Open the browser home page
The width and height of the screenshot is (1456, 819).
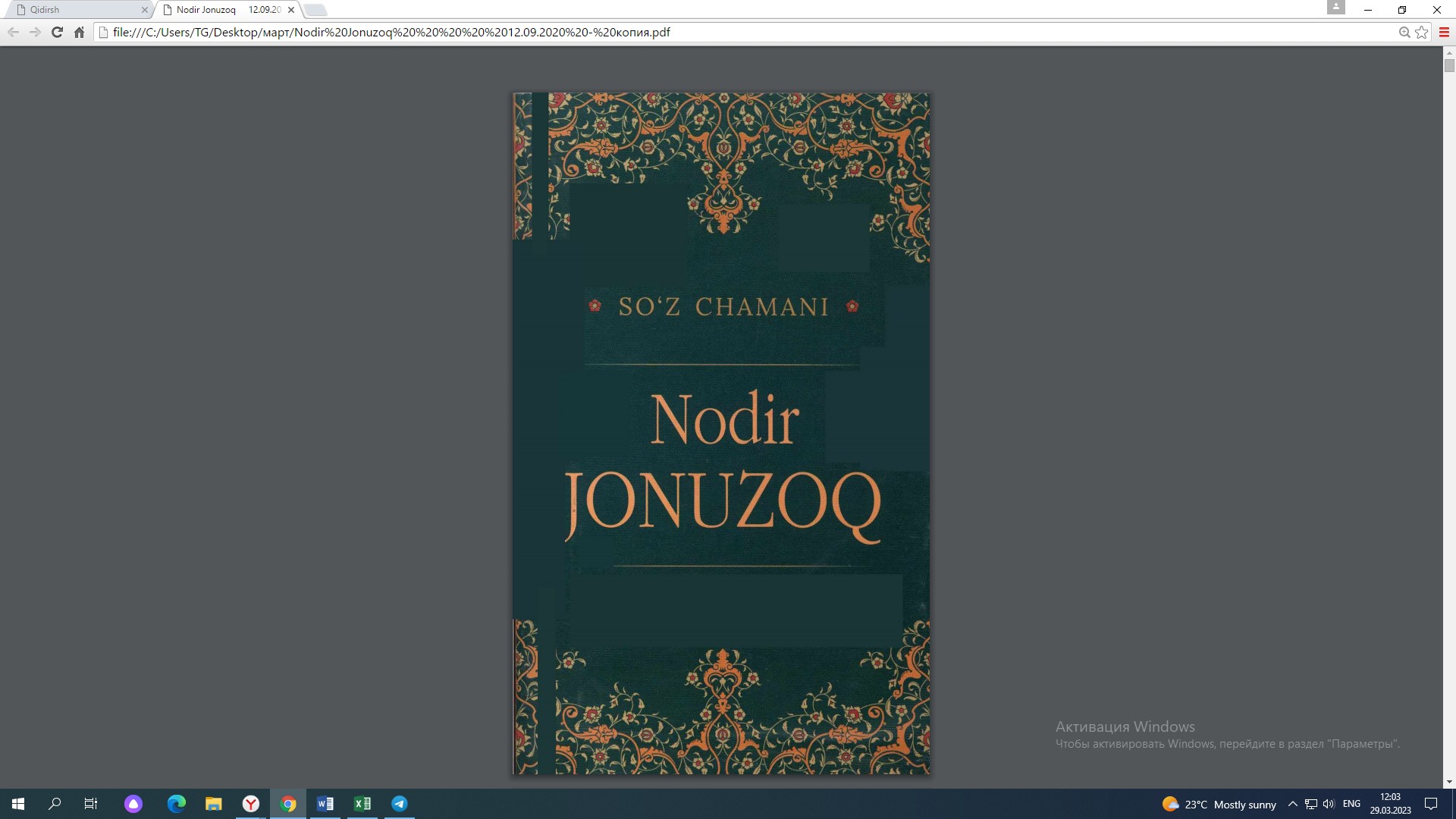click(x=79, y=32)
